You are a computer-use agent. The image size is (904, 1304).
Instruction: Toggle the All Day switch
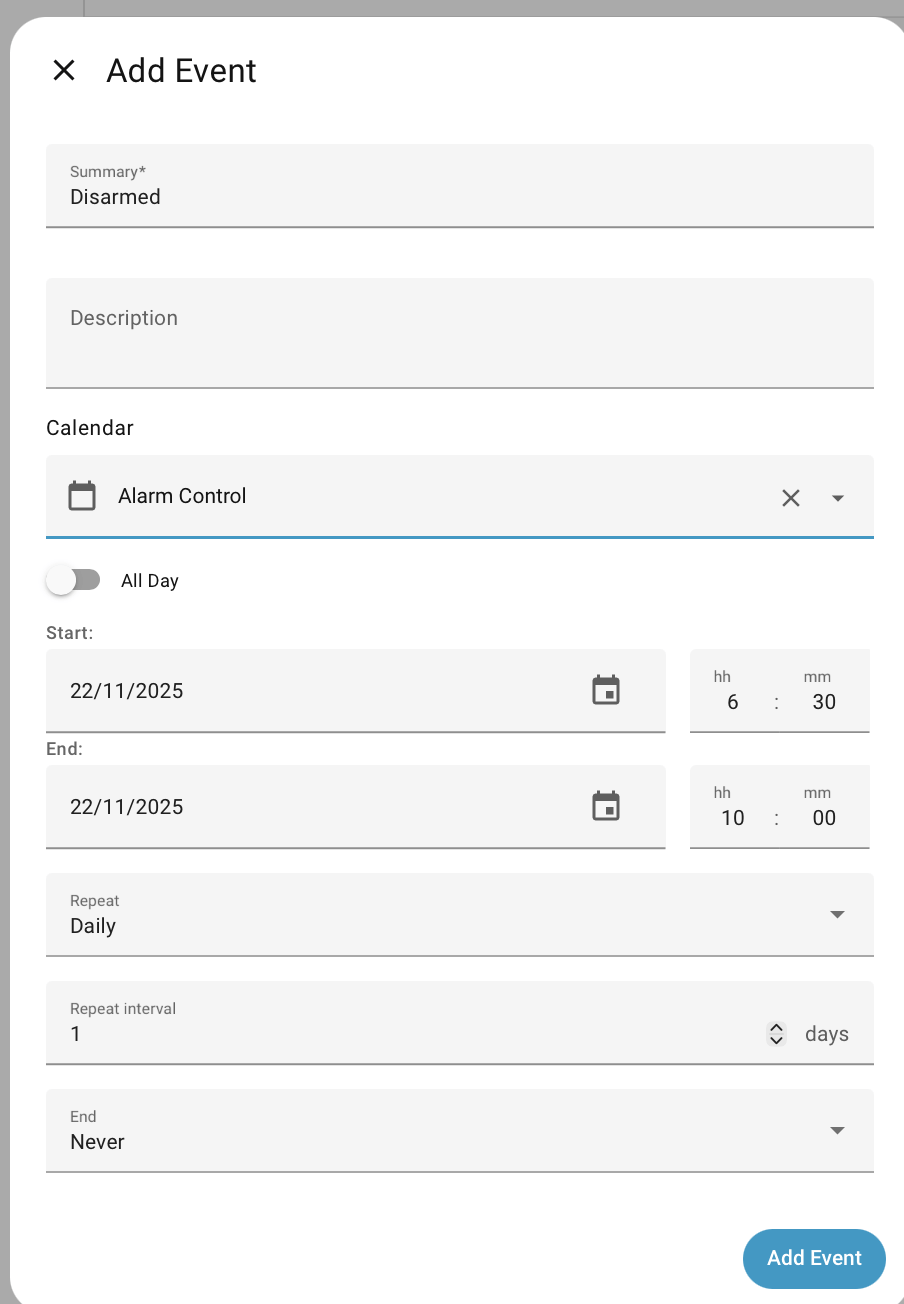73,580
